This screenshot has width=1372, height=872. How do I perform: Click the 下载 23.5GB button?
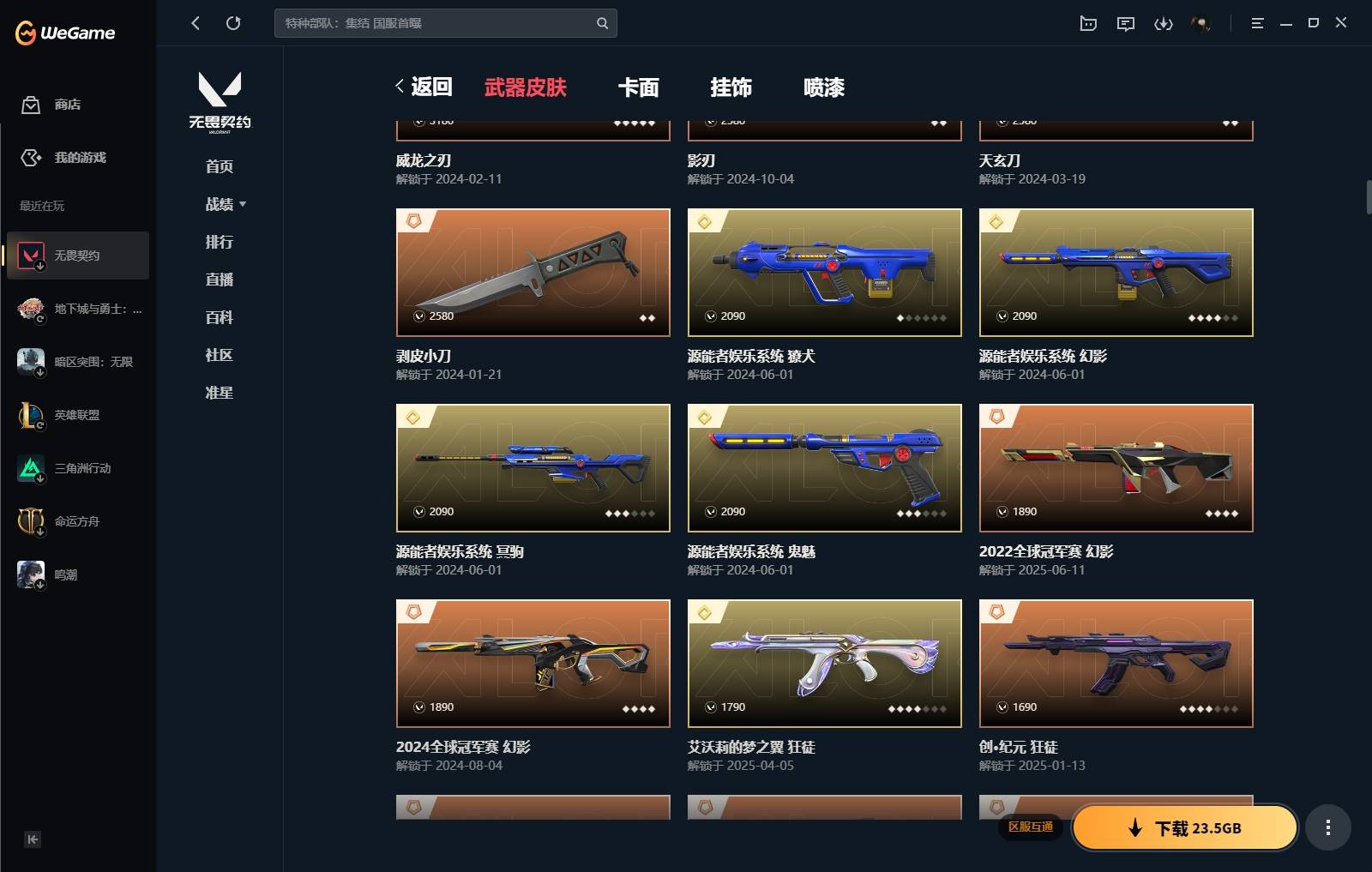(x=1185, y=827)
